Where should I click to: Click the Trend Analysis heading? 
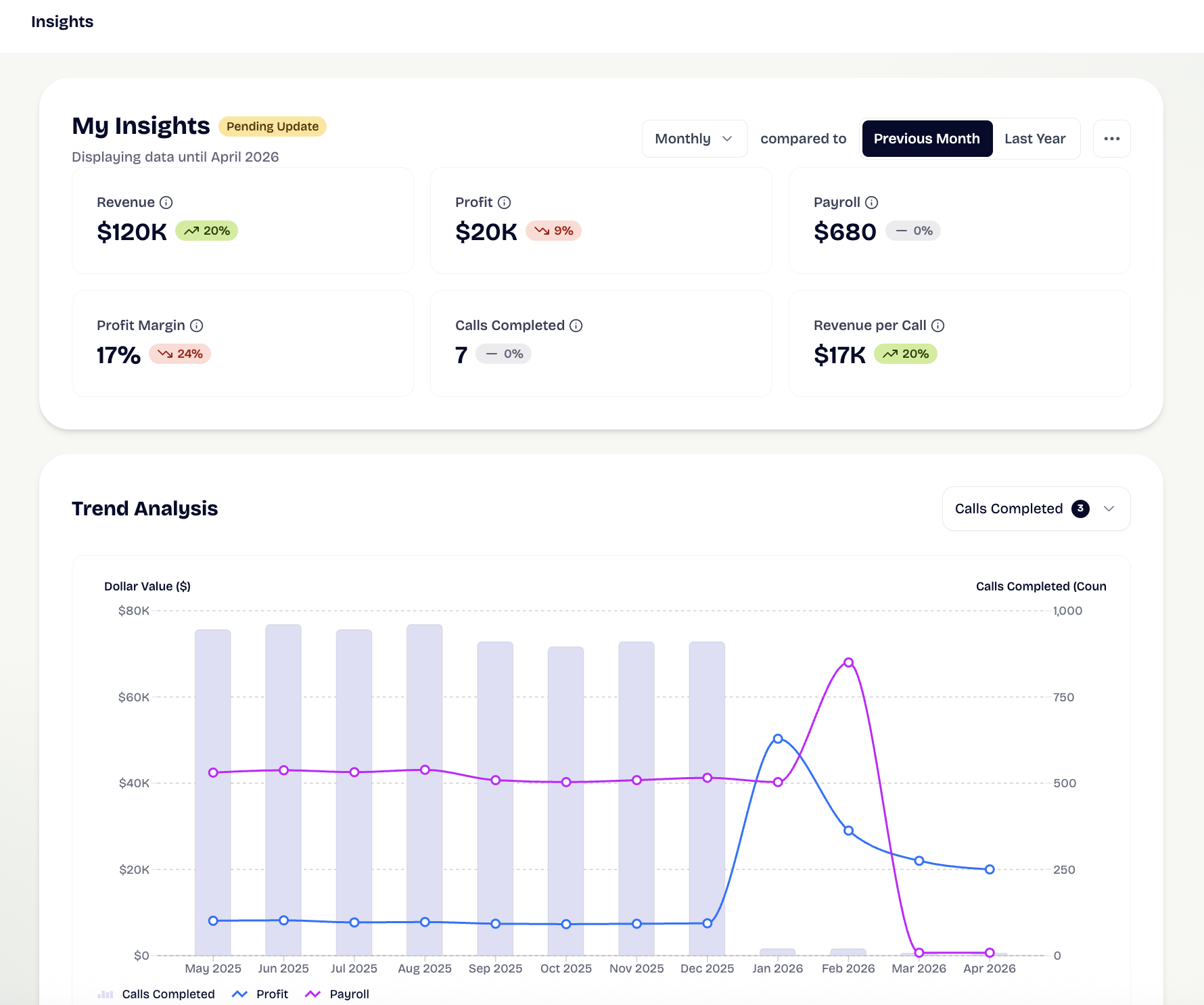pos(145,509)
